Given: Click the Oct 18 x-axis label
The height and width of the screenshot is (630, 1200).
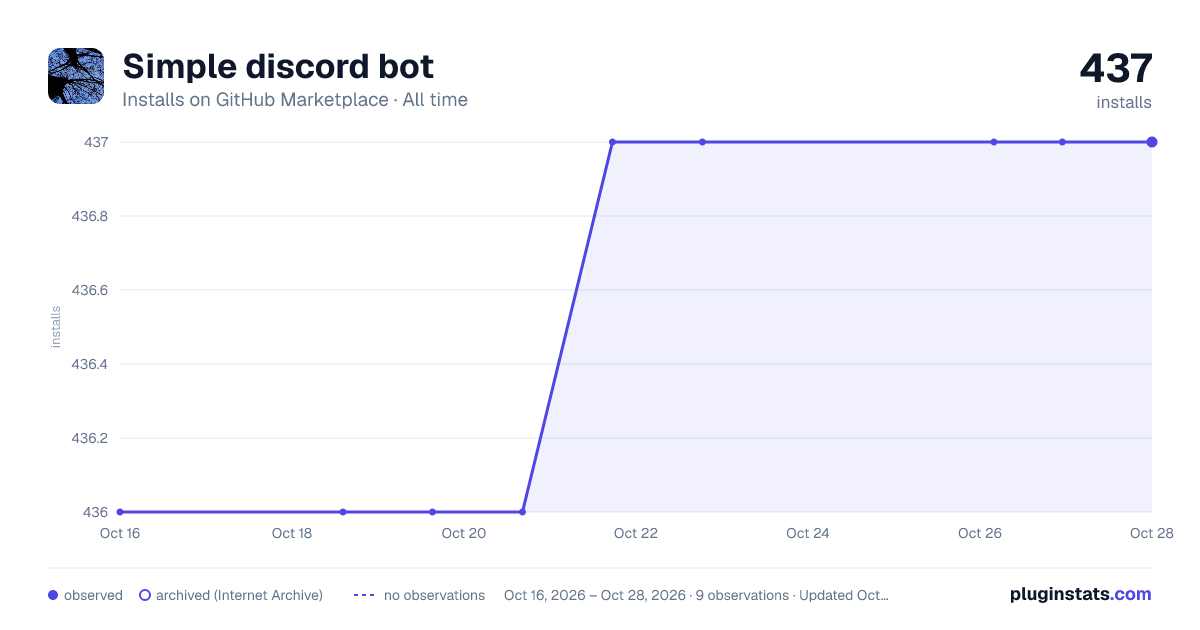Looking at the screenshot, I should [x=292, y=533].
